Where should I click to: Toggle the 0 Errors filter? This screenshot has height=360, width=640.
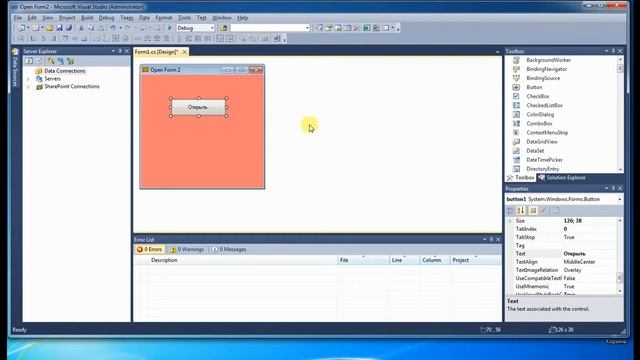(x=149, y=249)
